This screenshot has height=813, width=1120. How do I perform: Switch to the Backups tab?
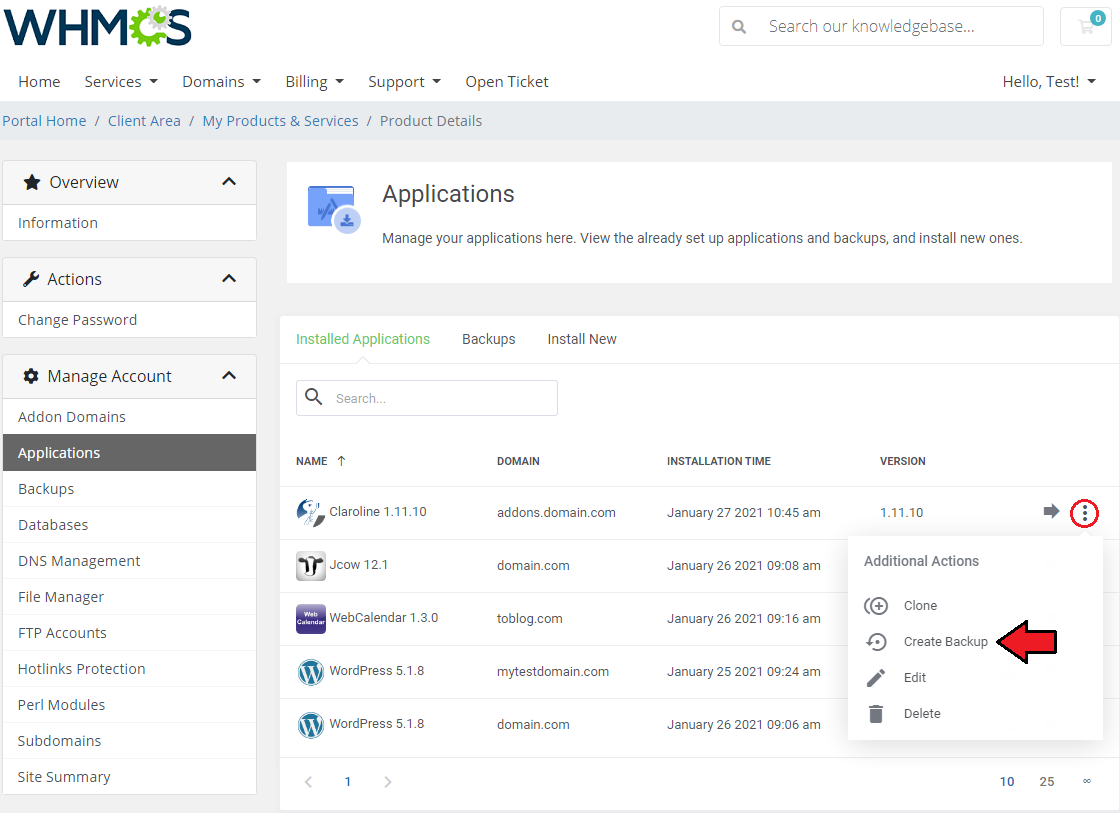489,339
